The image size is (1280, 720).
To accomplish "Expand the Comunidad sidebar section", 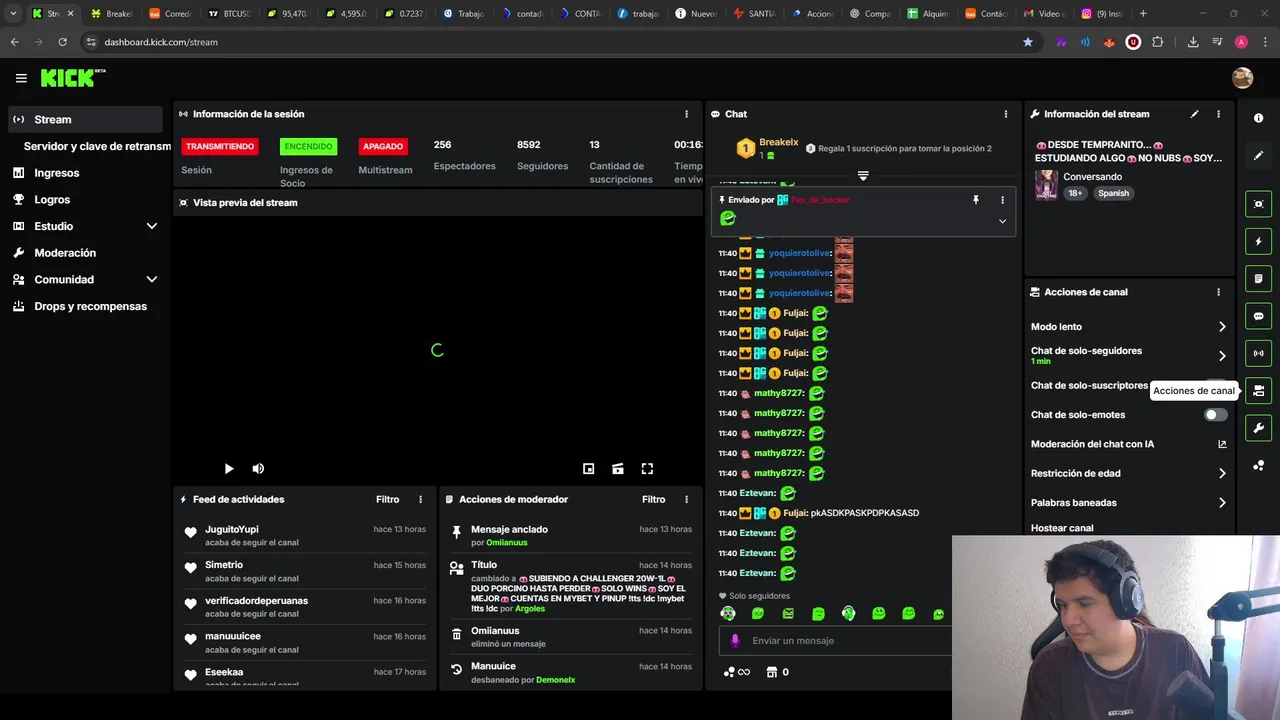I will 152,280.
